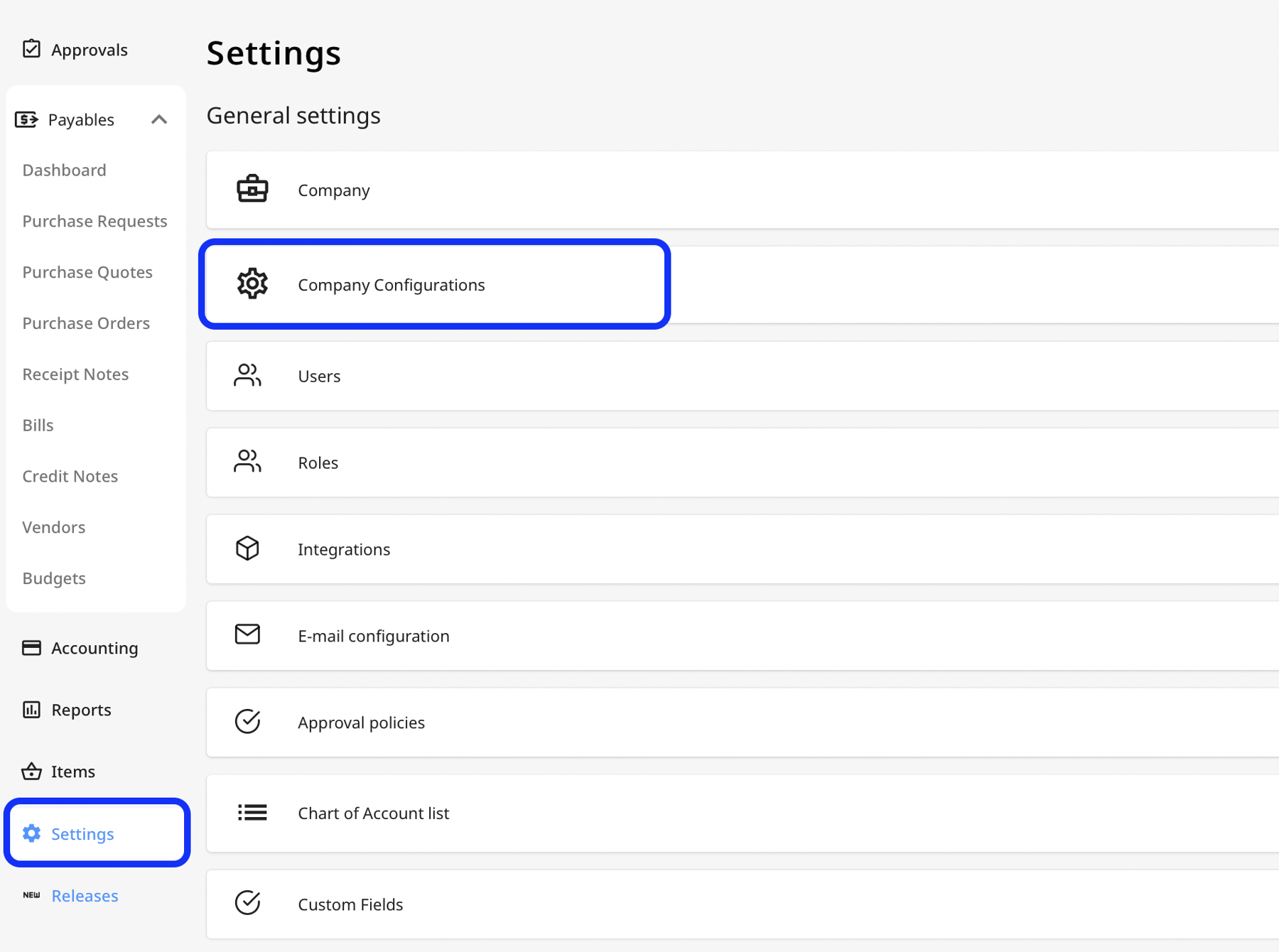Open the Dashboard menu item
The height and width of the screenshot is (952, 1279).
(64, 170)
